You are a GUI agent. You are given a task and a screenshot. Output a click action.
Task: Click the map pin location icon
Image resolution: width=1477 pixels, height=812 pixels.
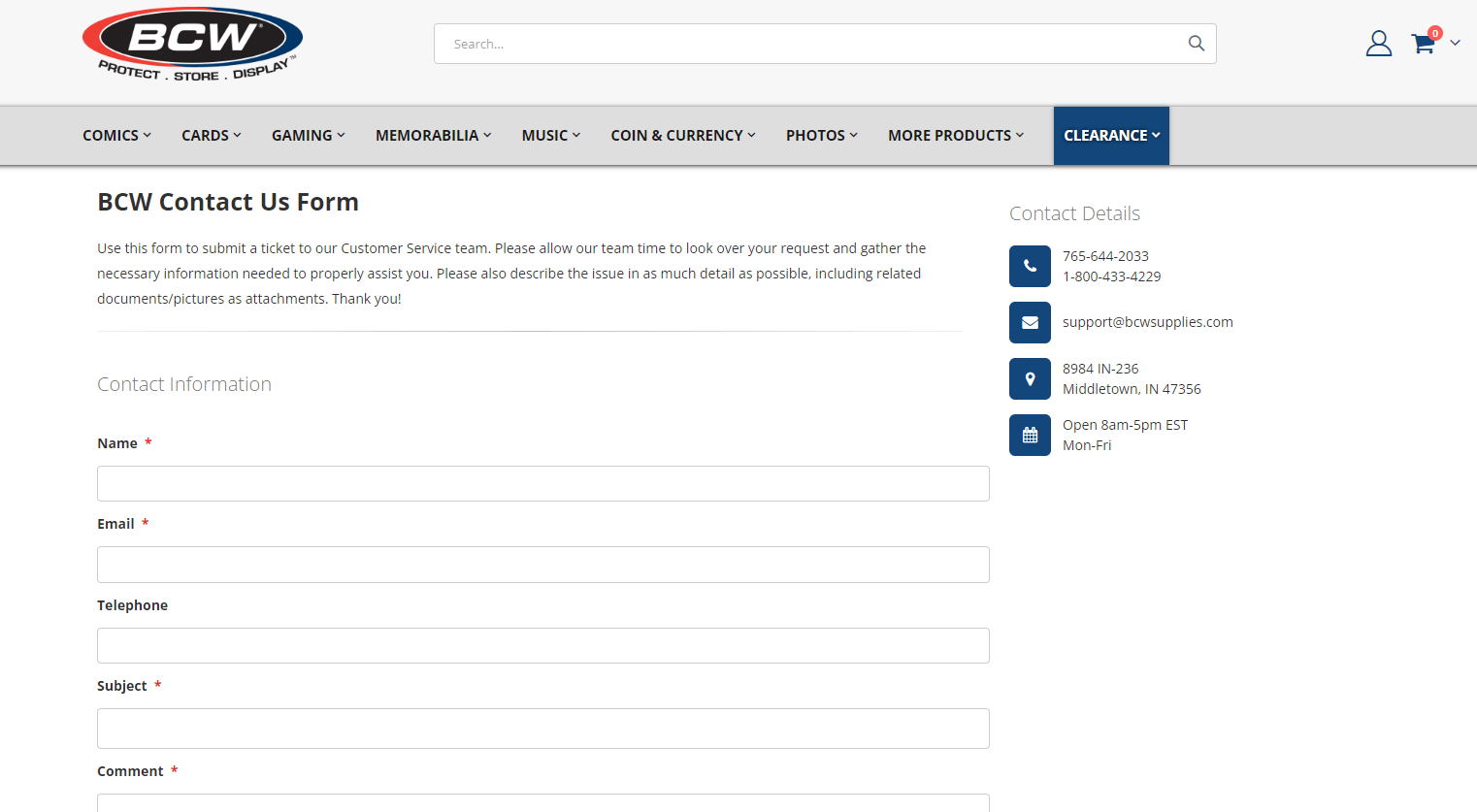[x=1030, y=378]
